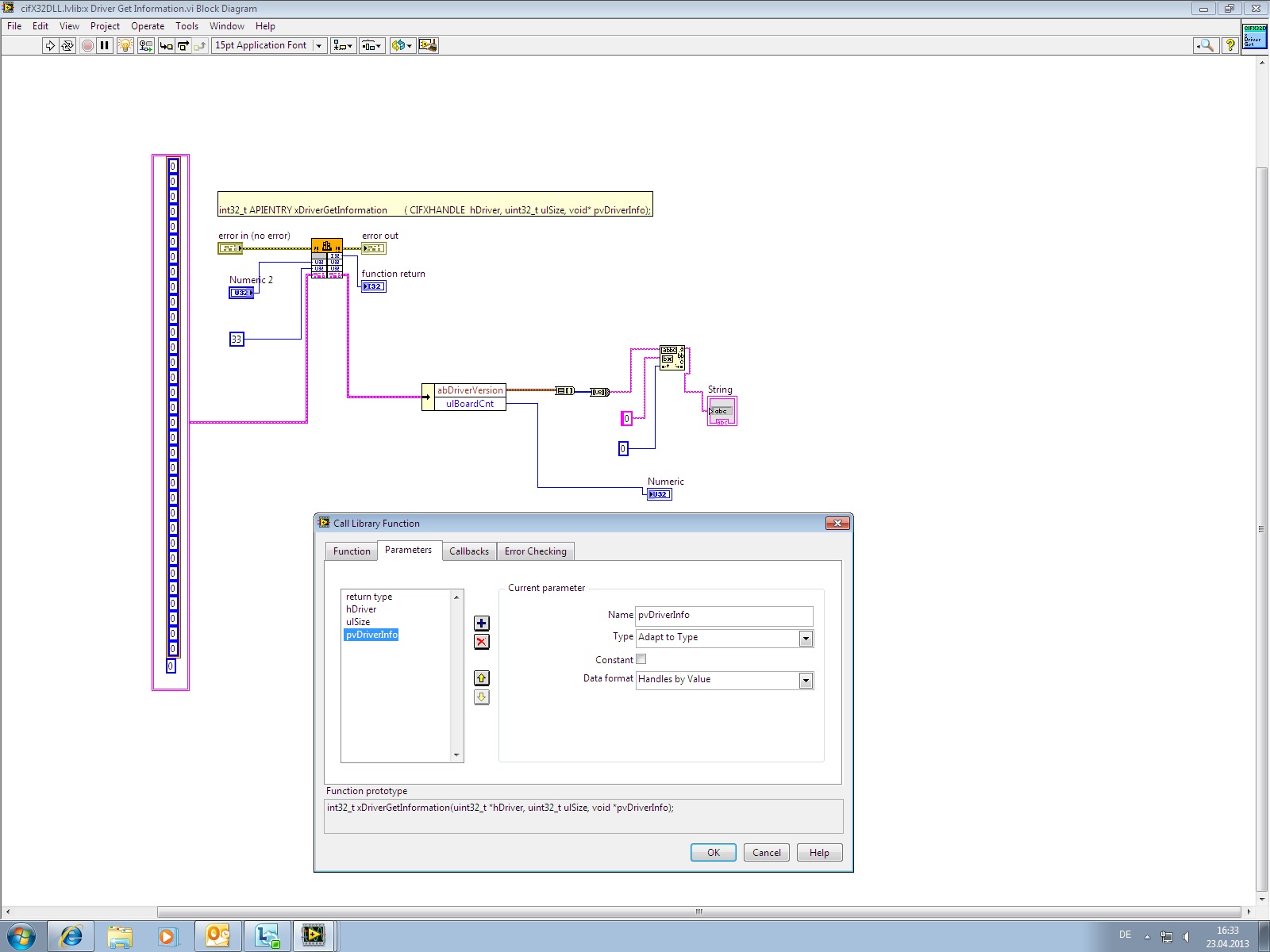The image size is (1270, 952).
Task: Add a parameter with the plus button
Action: [x=481, y=624]
